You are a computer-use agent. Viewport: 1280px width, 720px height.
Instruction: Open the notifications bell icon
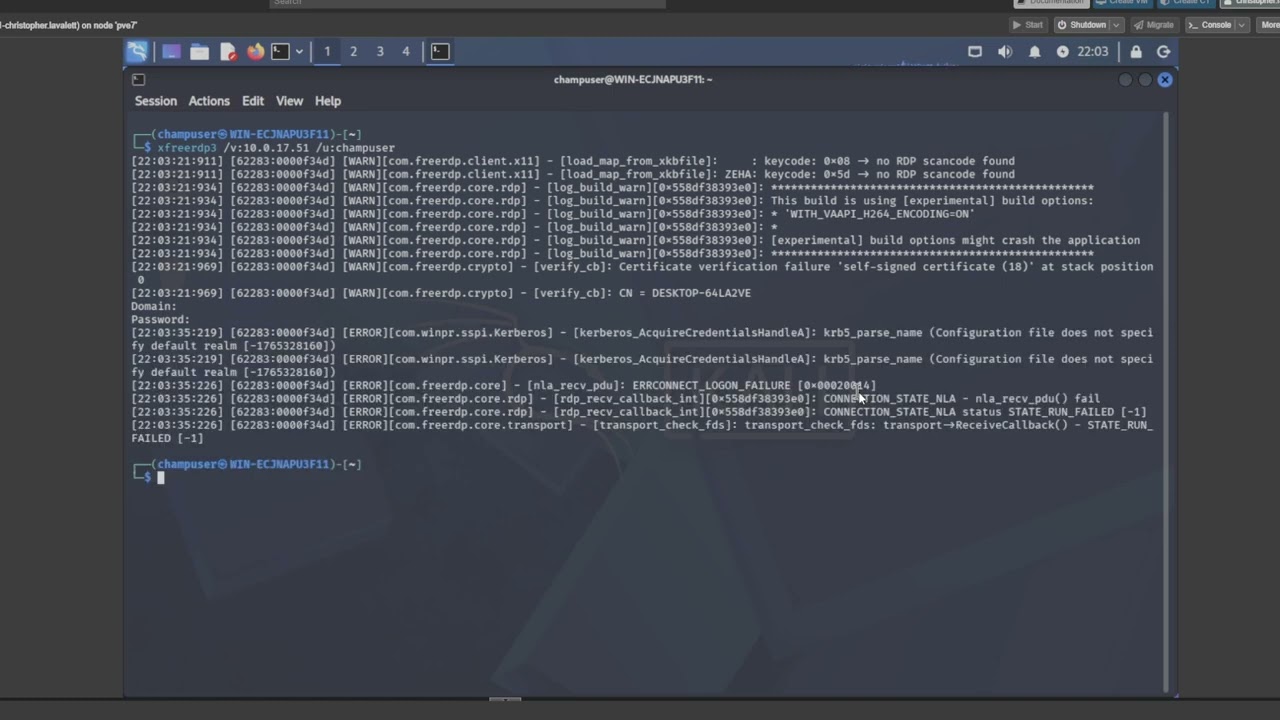tap(1035, 52)
